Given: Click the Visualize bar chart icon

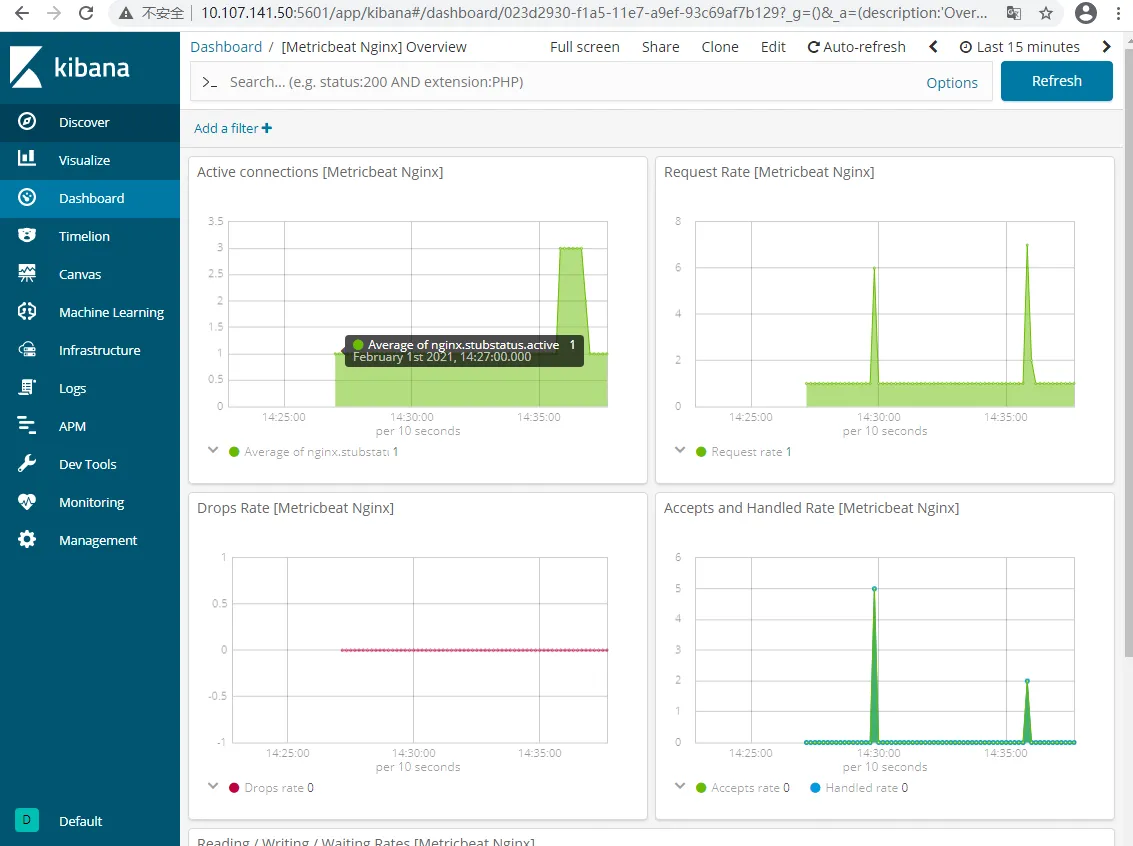Looking at the screenshot, I should [27, 160].
